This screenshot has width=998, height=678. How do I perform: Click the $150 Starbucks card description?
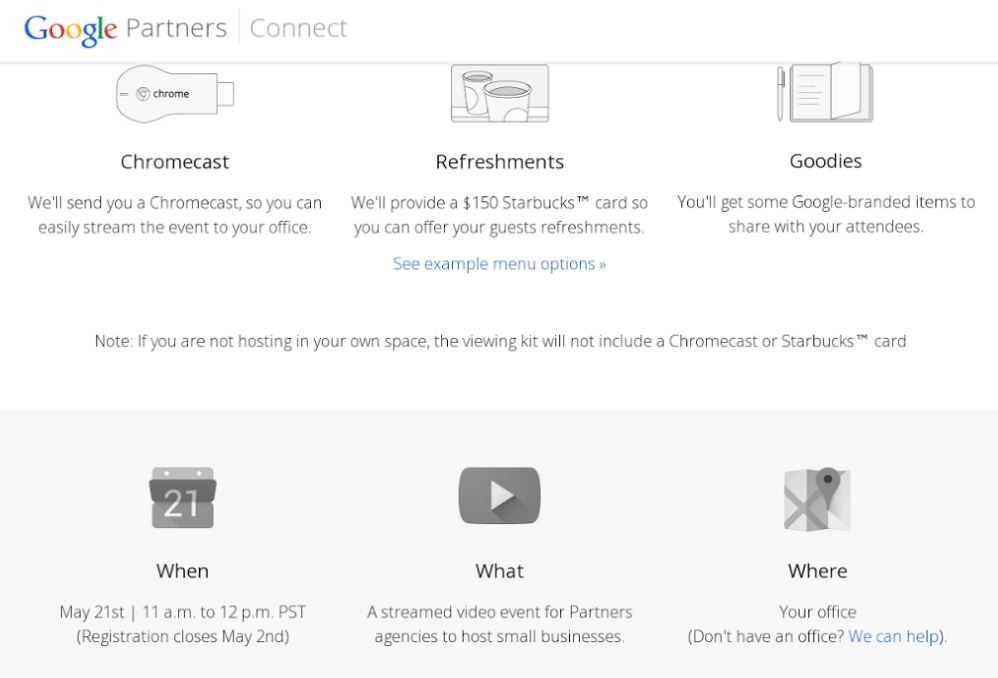point(500,215)
